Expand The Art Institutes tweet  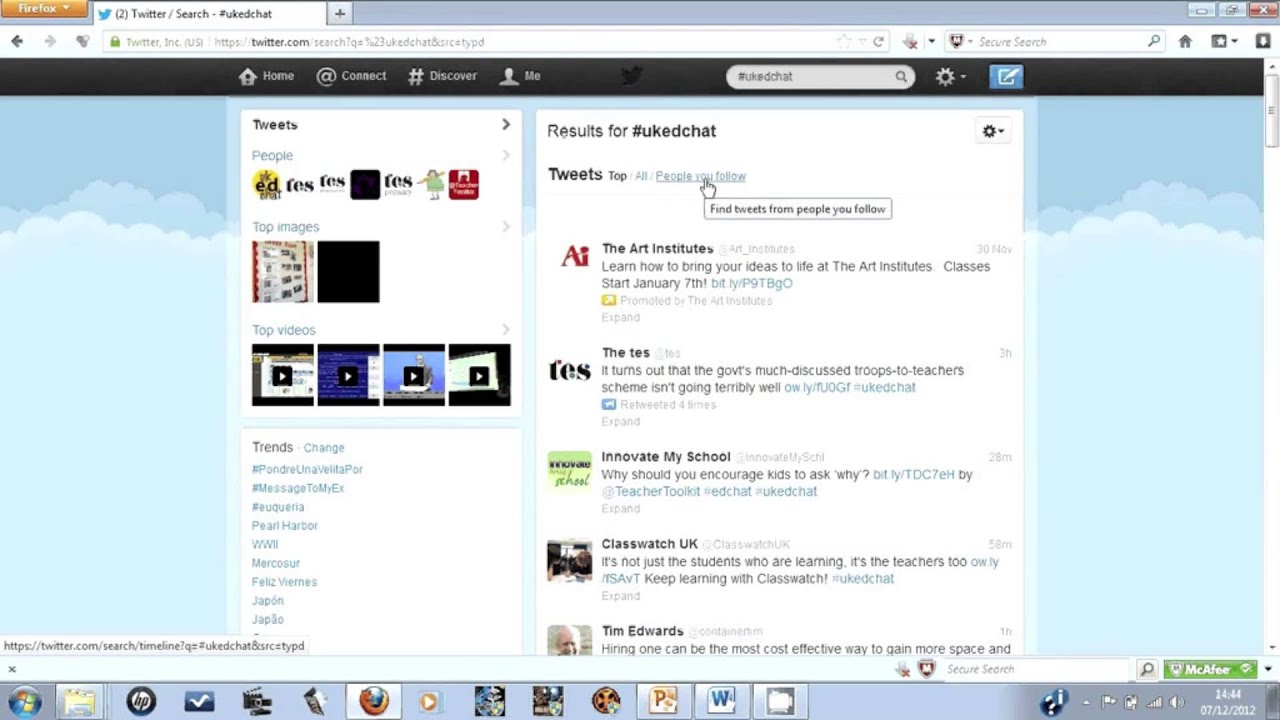click(620, 318)
